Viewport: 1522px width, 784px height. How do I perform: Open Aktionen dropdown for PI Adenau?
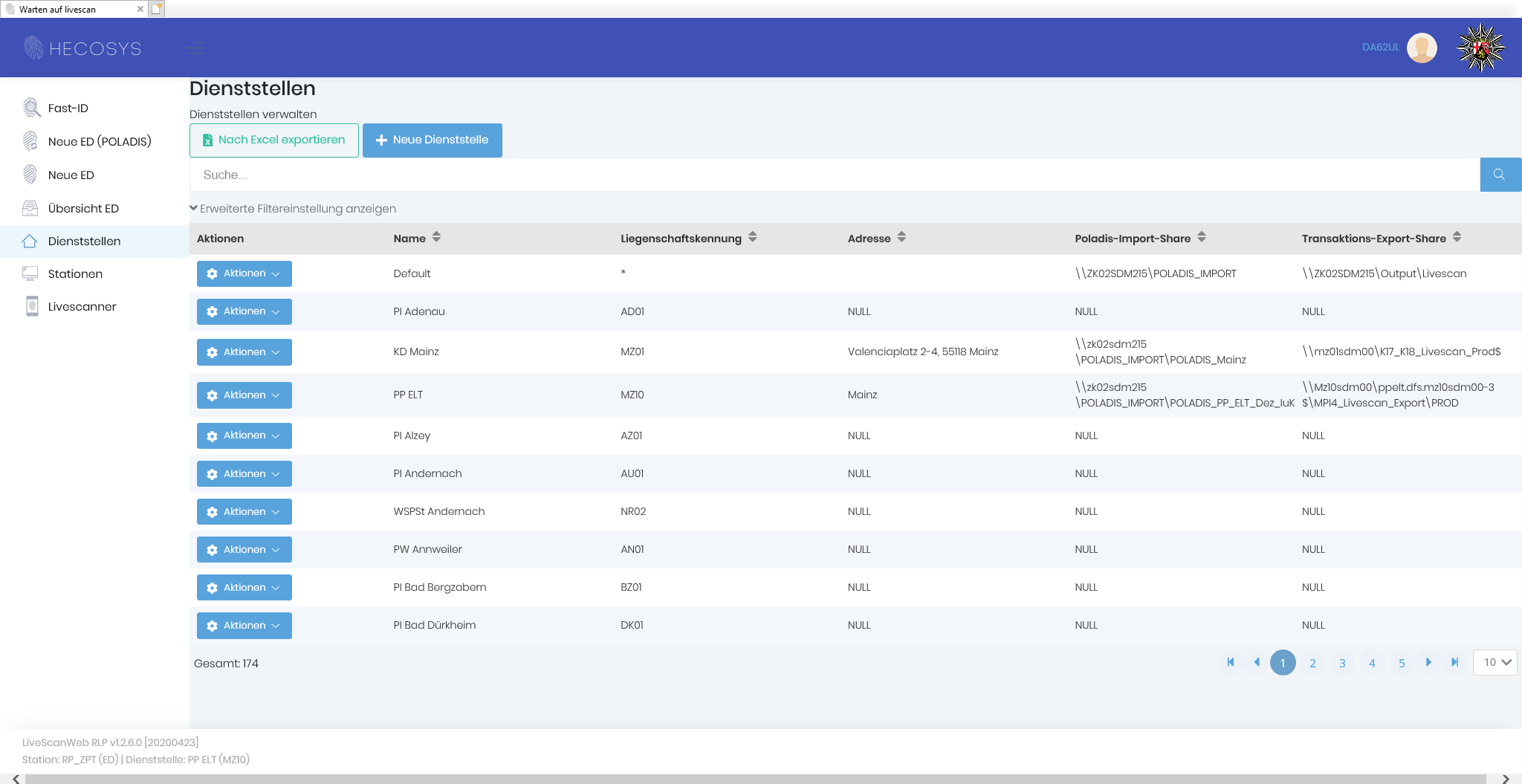244,311
